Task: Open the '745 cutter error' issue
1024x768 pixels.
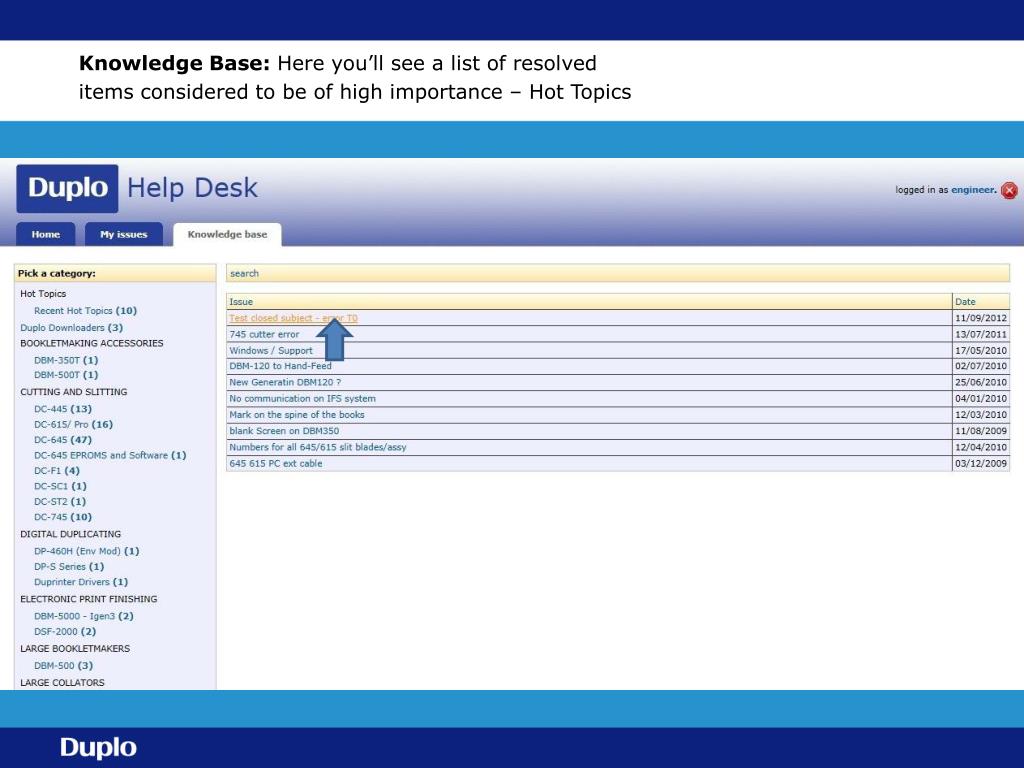Action: coord(264,334)
